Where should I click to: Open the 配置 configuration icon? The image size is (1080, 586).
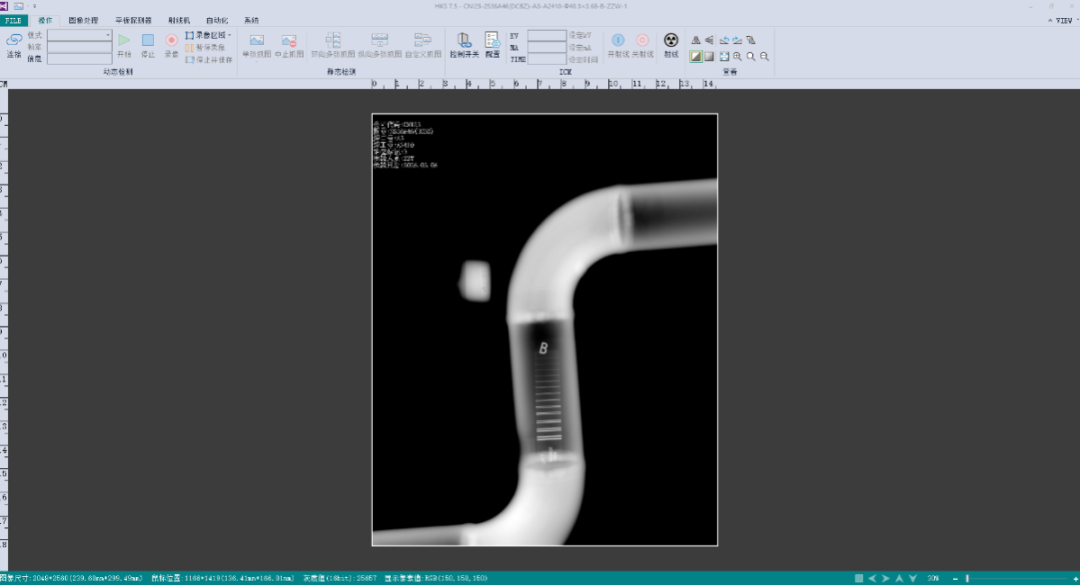coord(492,43)
